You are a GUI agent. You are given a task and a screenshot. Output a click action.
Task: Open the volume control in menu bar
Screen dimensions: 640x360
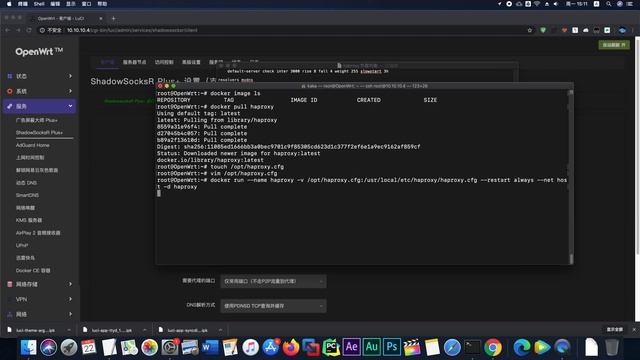pyautogui.click(x=556, y=4)
